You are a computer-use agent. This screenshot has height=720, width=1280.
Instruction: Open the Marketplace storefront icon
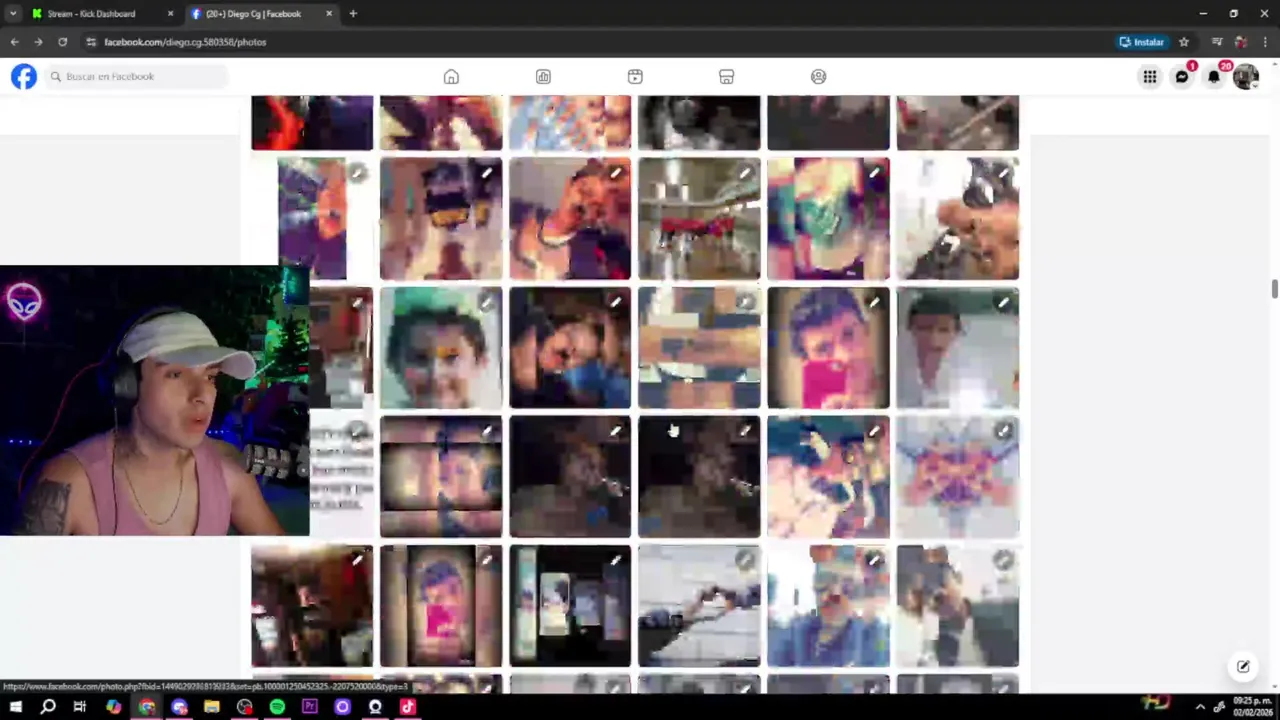point(727,77)
